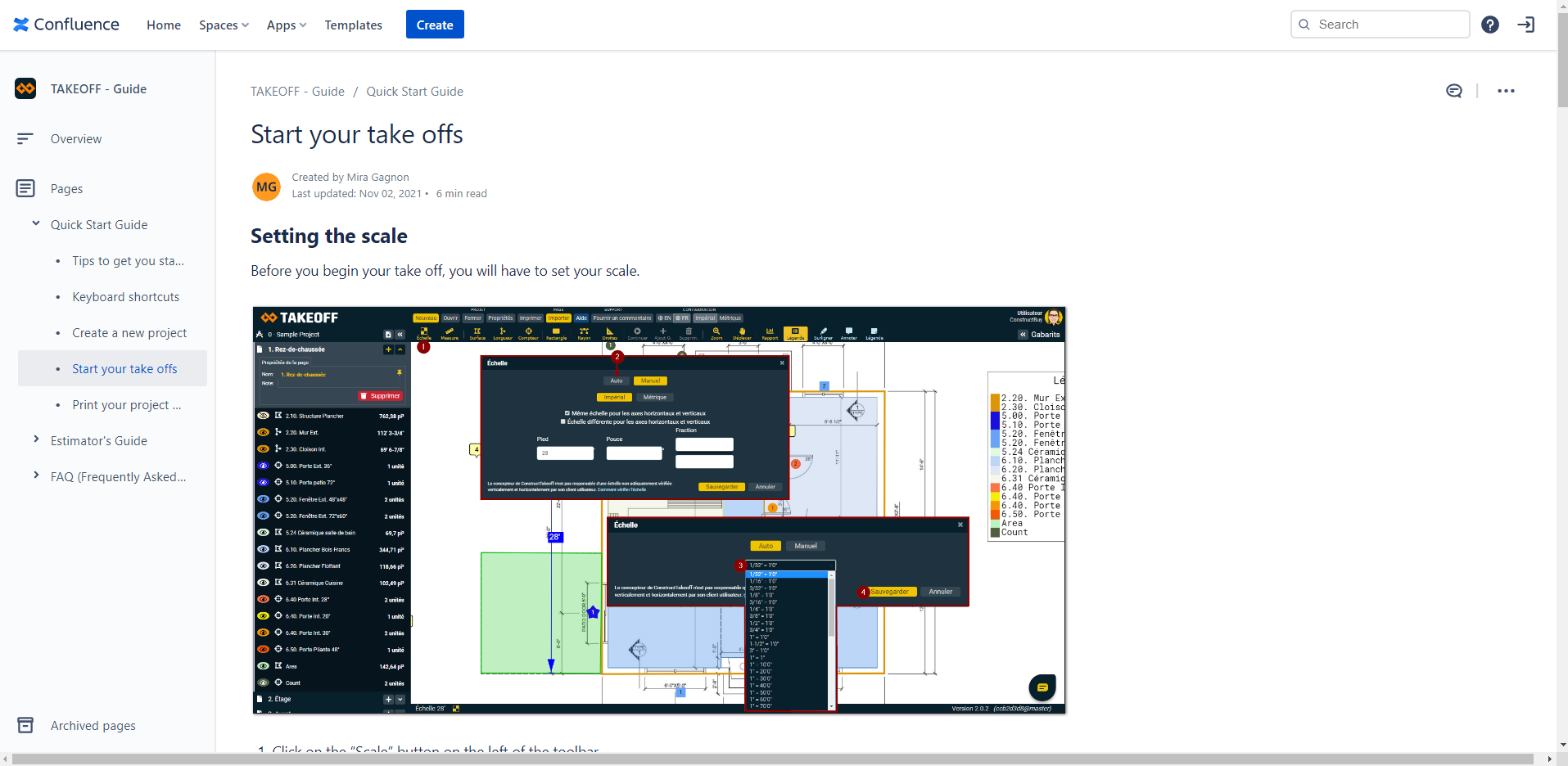Click the Quick Start Guide breadcrumb
The width and height of the screenshot is (1568, 766).
point(414,92)
